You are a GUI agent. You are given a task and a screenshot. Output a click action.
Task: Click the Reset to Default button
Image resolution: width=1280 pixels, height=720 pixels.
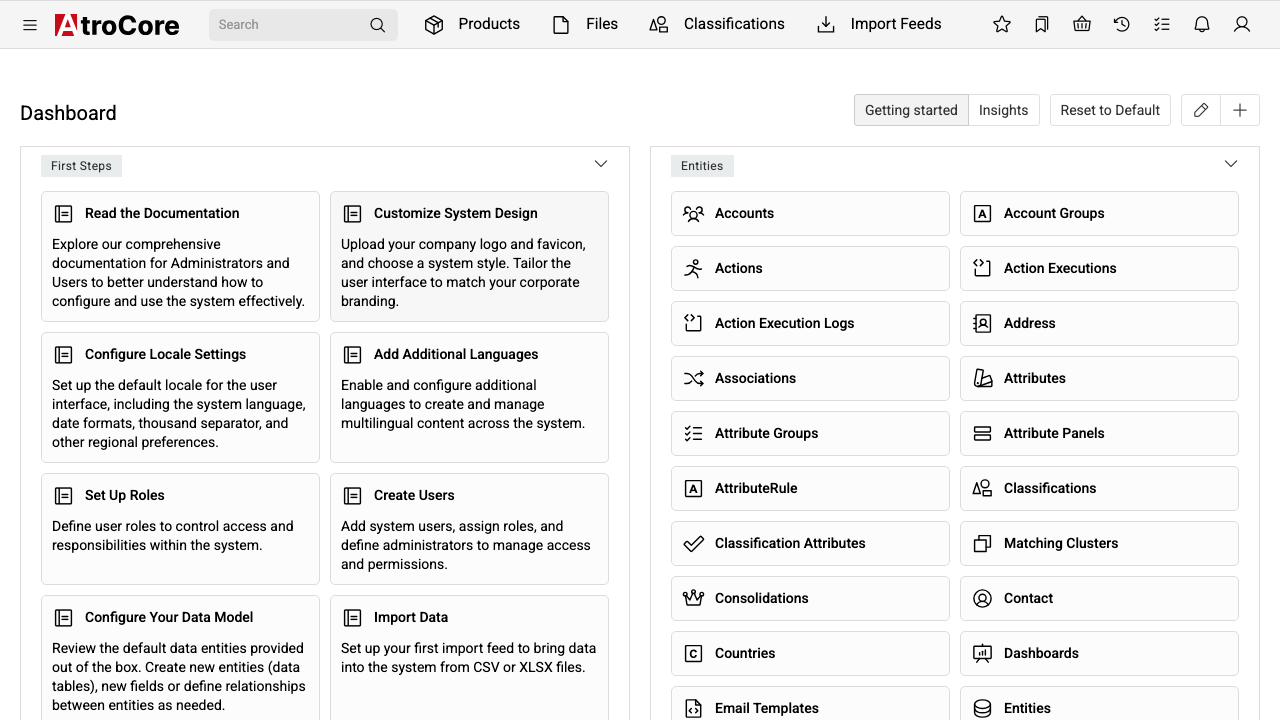[1110, 110]
